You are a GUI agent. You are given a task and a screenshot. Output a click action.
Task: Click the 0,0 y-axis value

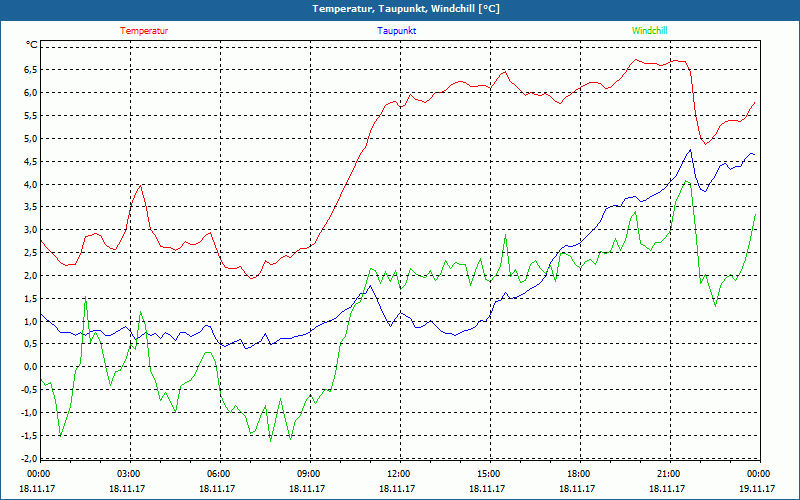pos(31,367)
